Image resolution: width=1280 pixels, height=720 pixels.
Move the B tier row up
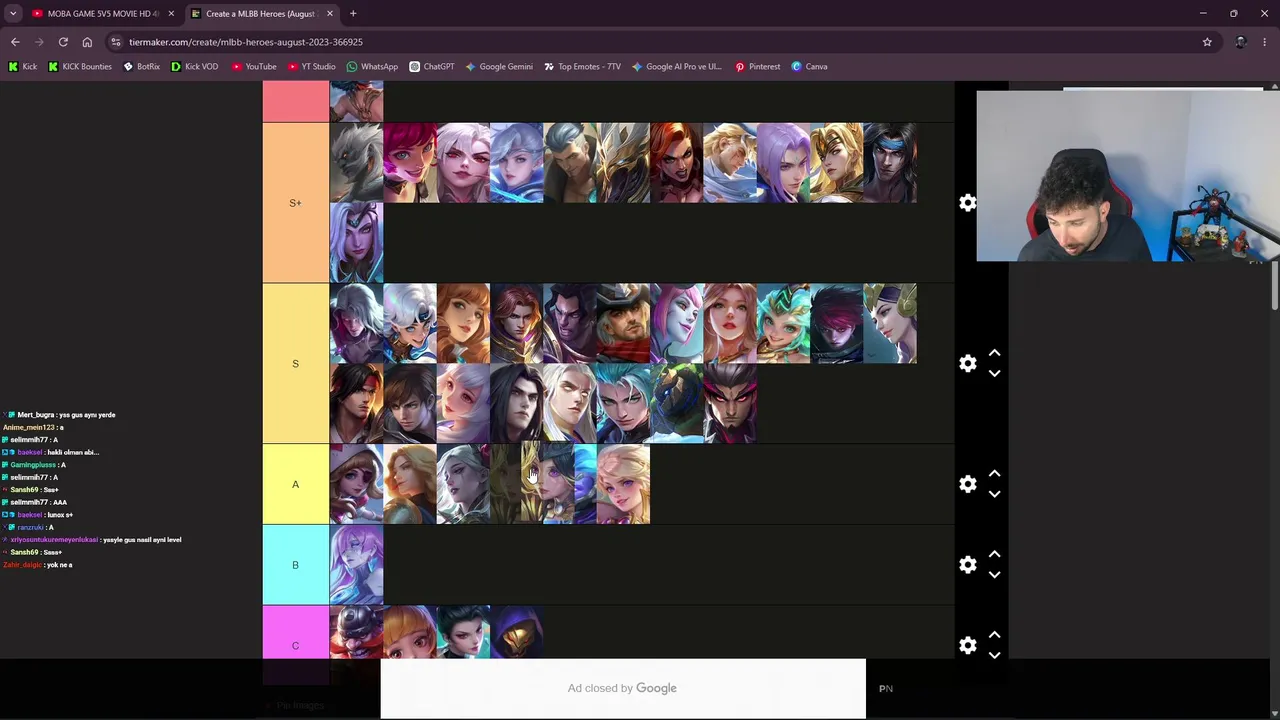(x=994, y=554)
